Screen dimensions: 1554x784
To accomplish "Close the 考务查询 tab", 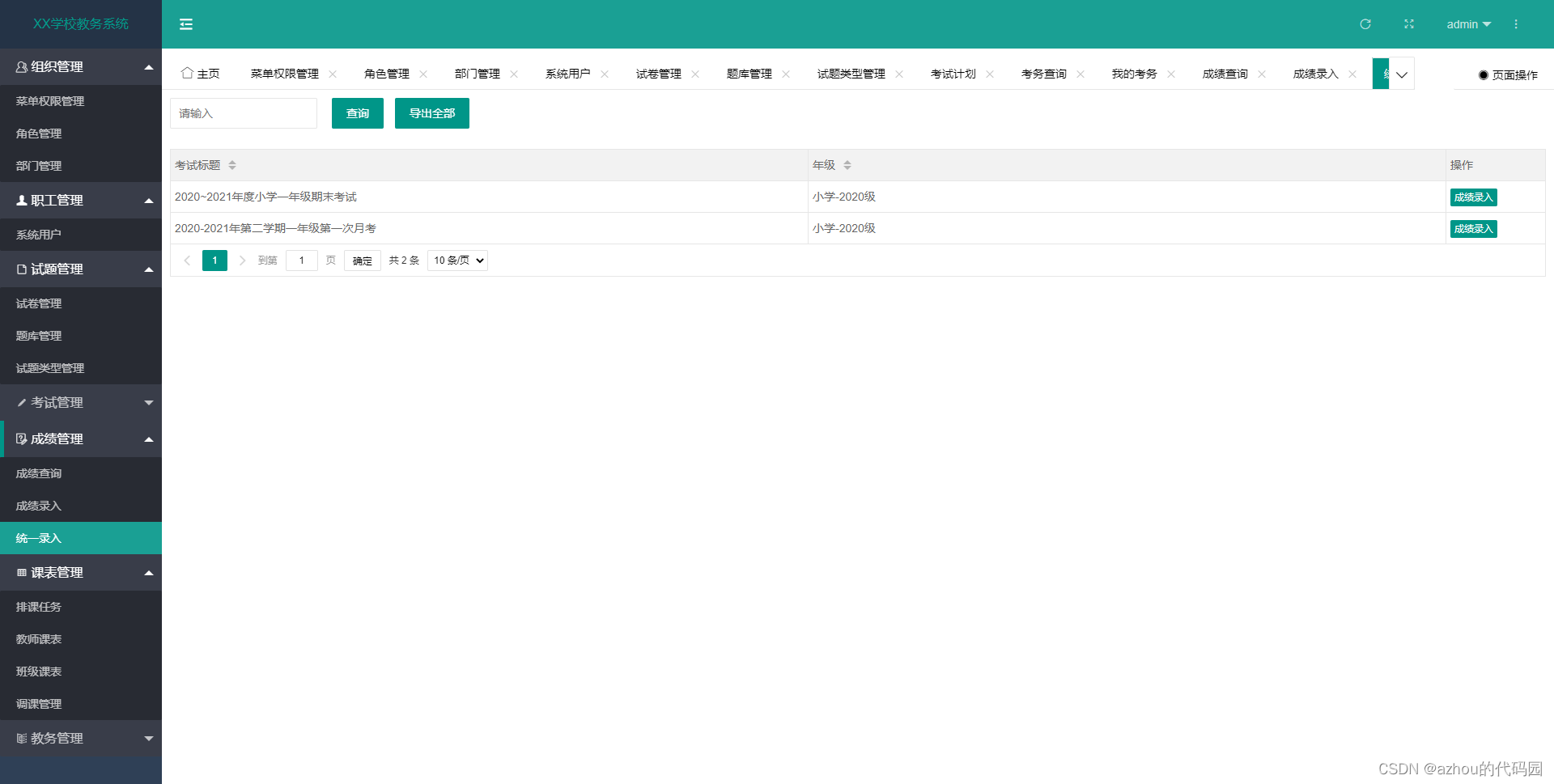I will (x=1081, y=74).
